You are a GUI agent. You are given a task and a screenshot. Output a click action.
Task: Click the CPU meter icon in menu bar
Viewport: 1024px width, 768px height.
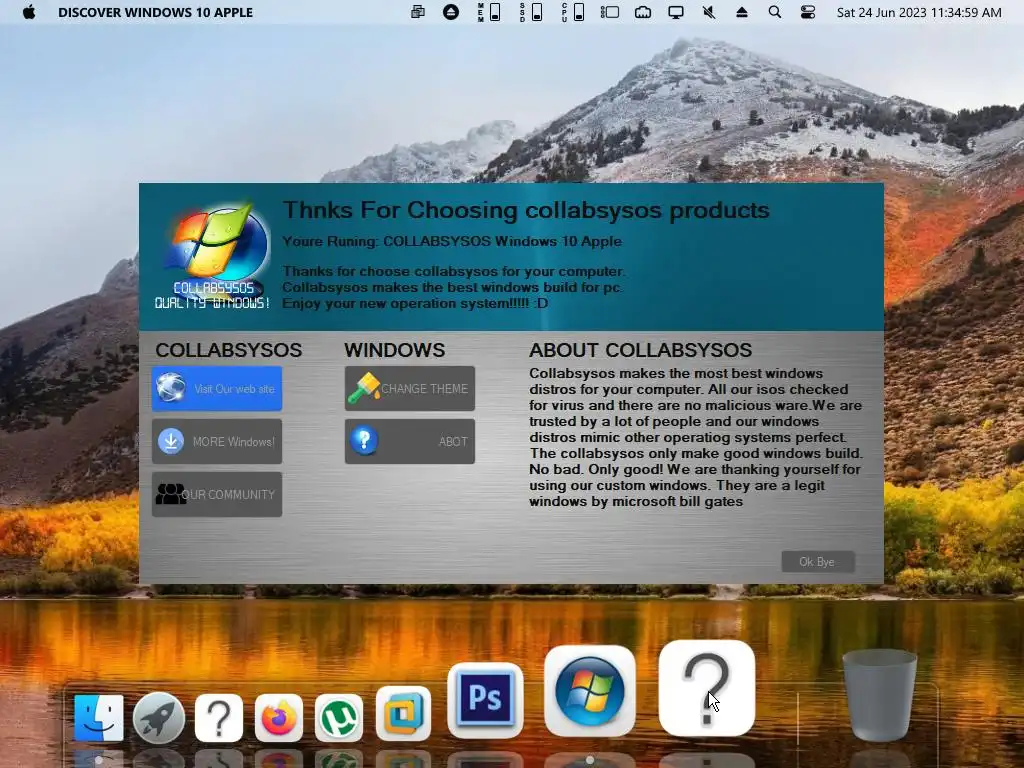[573, 12]
